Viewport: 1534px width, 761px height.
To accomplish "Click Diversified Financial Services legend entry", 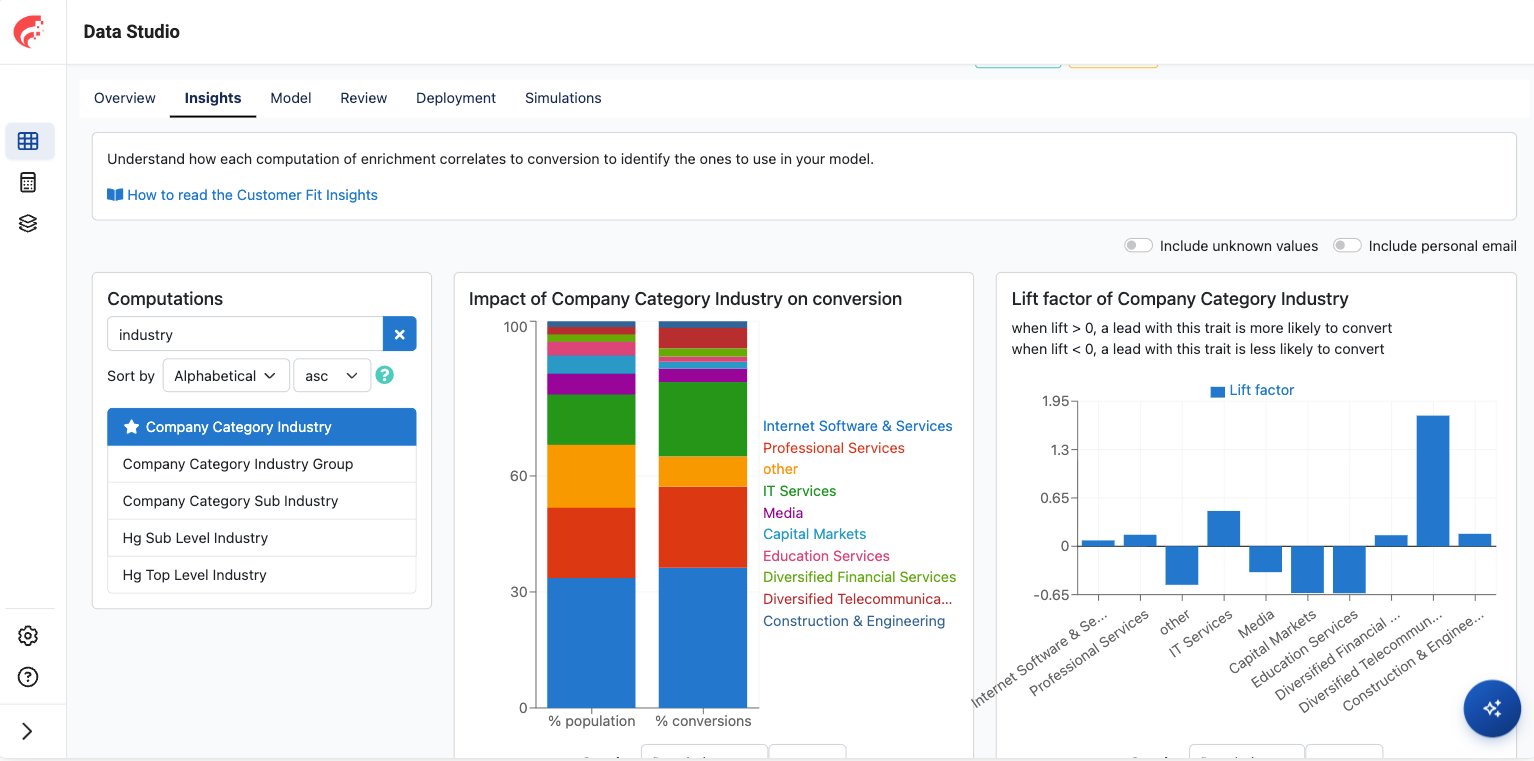I will pos(860,577).
